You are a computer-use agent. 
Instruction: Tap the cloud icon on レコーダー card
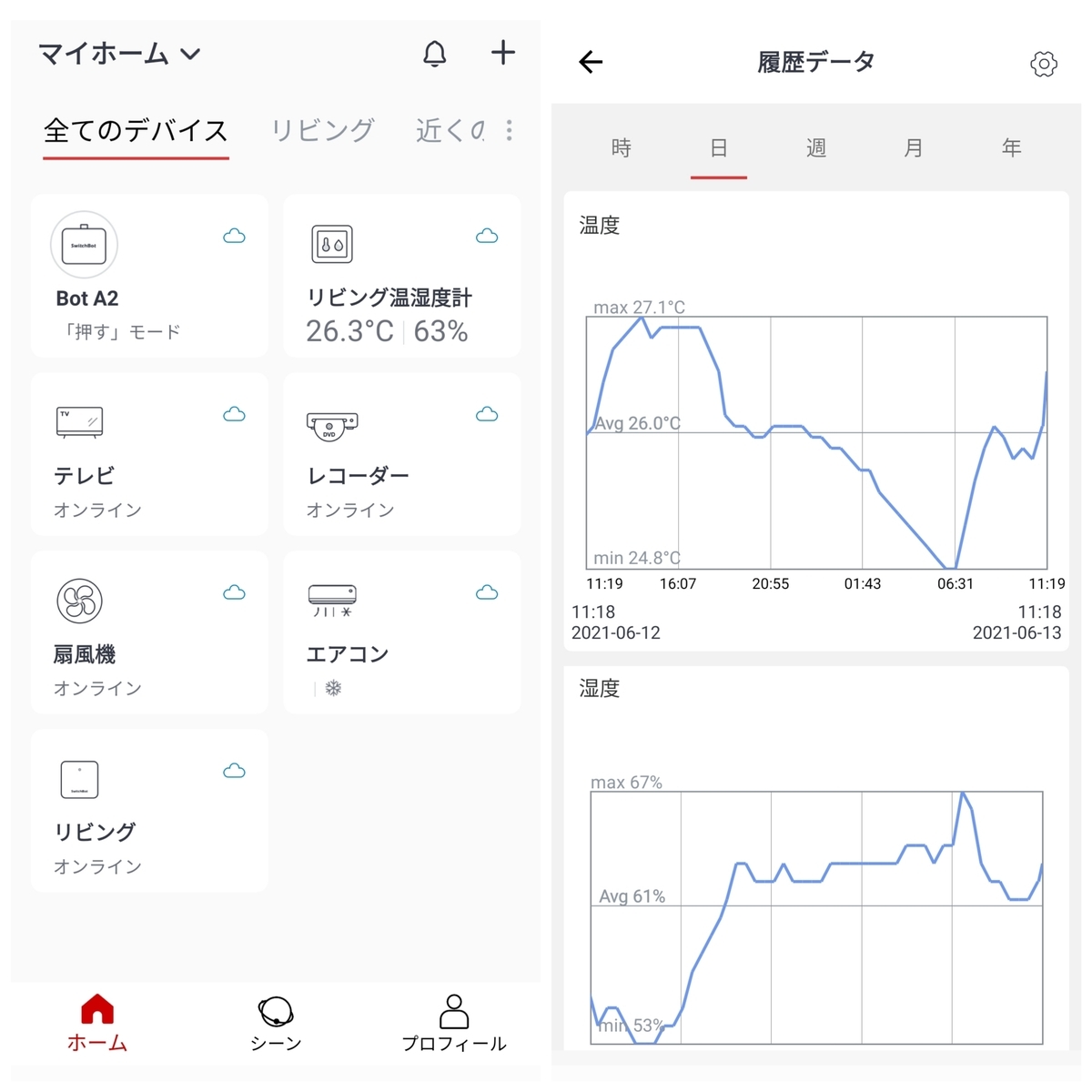tap(487, 415)
